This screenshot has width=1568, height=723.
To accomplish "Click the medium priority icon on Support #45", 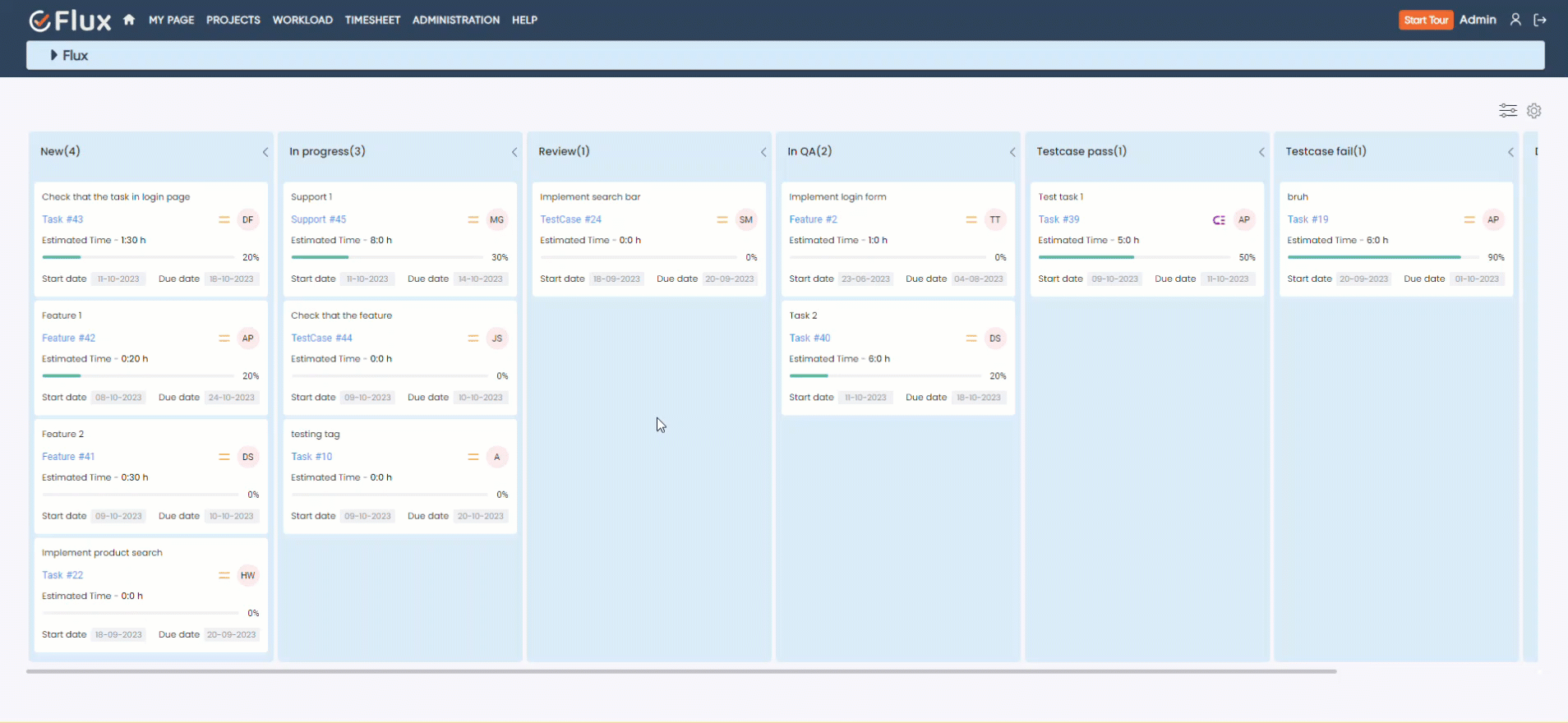I will pyautogui.click(x=473, y=219).
